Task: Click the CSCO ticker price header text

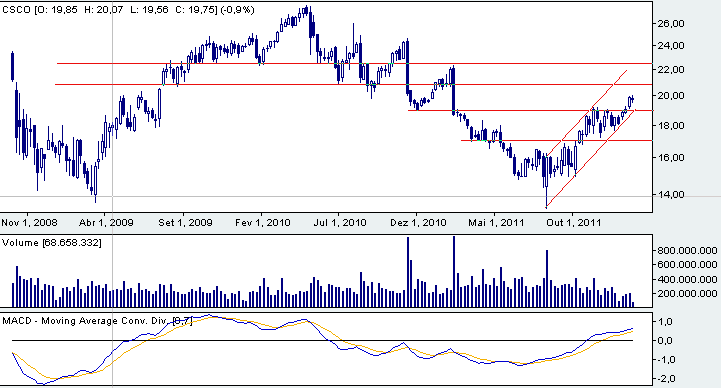Action: (x=128, y=10)
